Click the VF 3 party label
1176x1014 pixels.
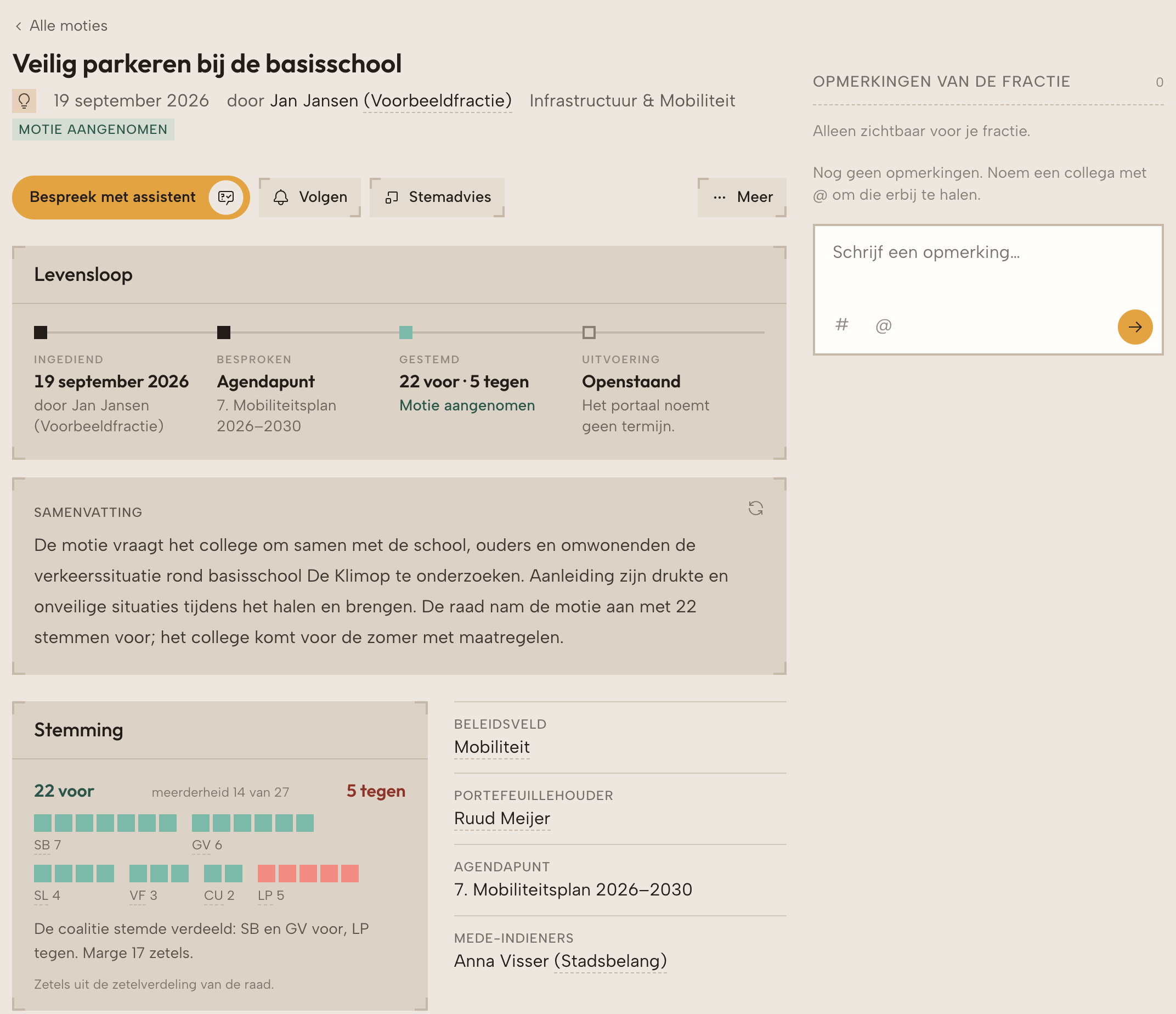[143, 896]
